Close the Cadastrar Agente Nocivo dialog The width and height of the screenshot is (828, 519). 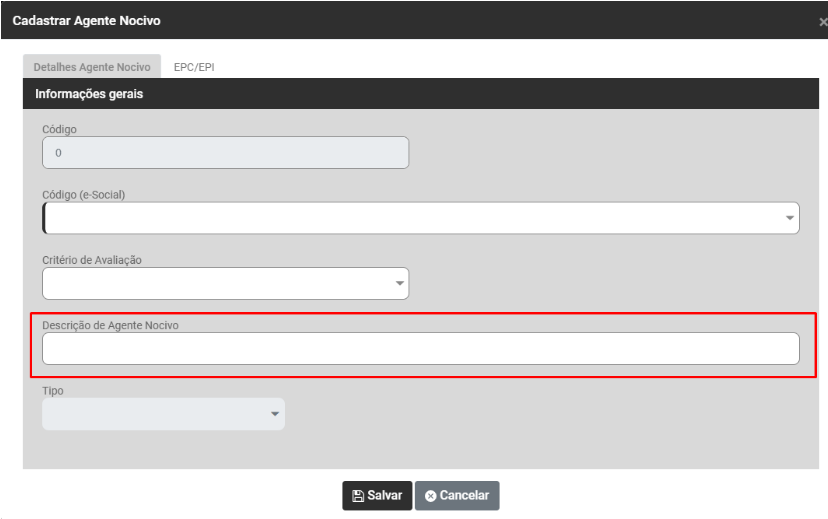[x=822, y=21]
